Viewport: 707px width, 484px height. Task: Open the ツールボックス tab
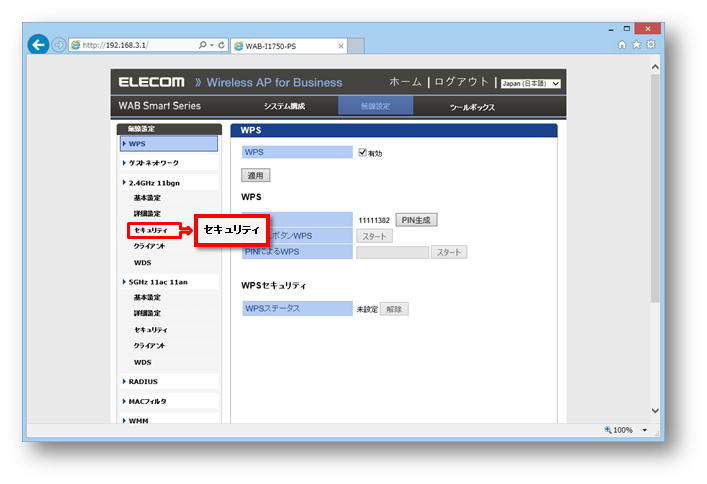tap(472, 107)
